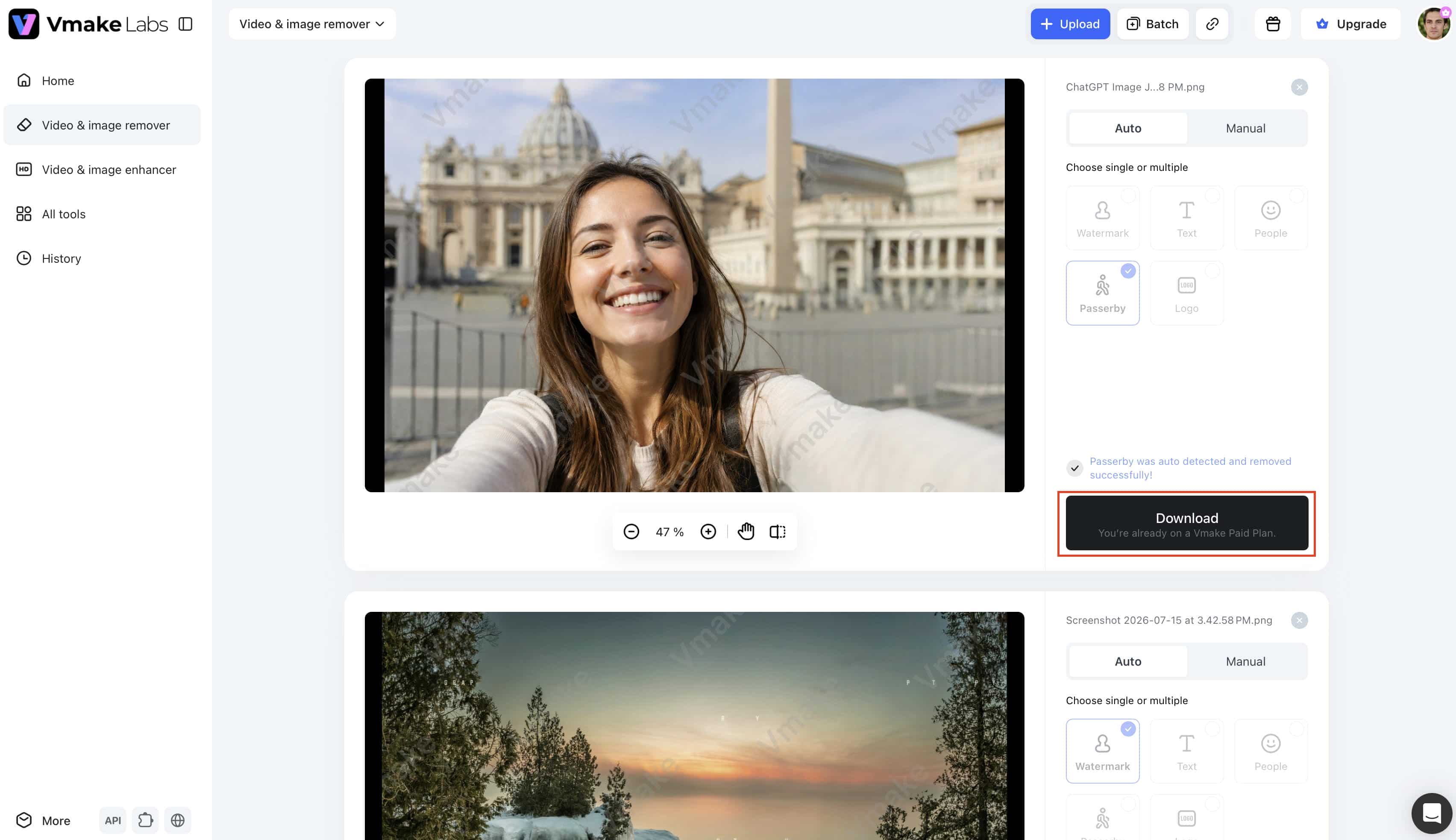Screen dimensions: 1456x840
Task: Open the user profile avatar
Action: pos(1434,23)
